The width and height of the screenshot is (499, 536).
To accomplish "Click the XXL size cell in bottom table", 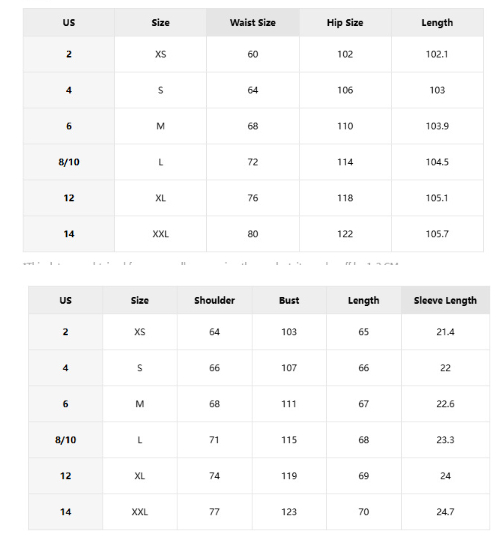I will tap(140, 512).
